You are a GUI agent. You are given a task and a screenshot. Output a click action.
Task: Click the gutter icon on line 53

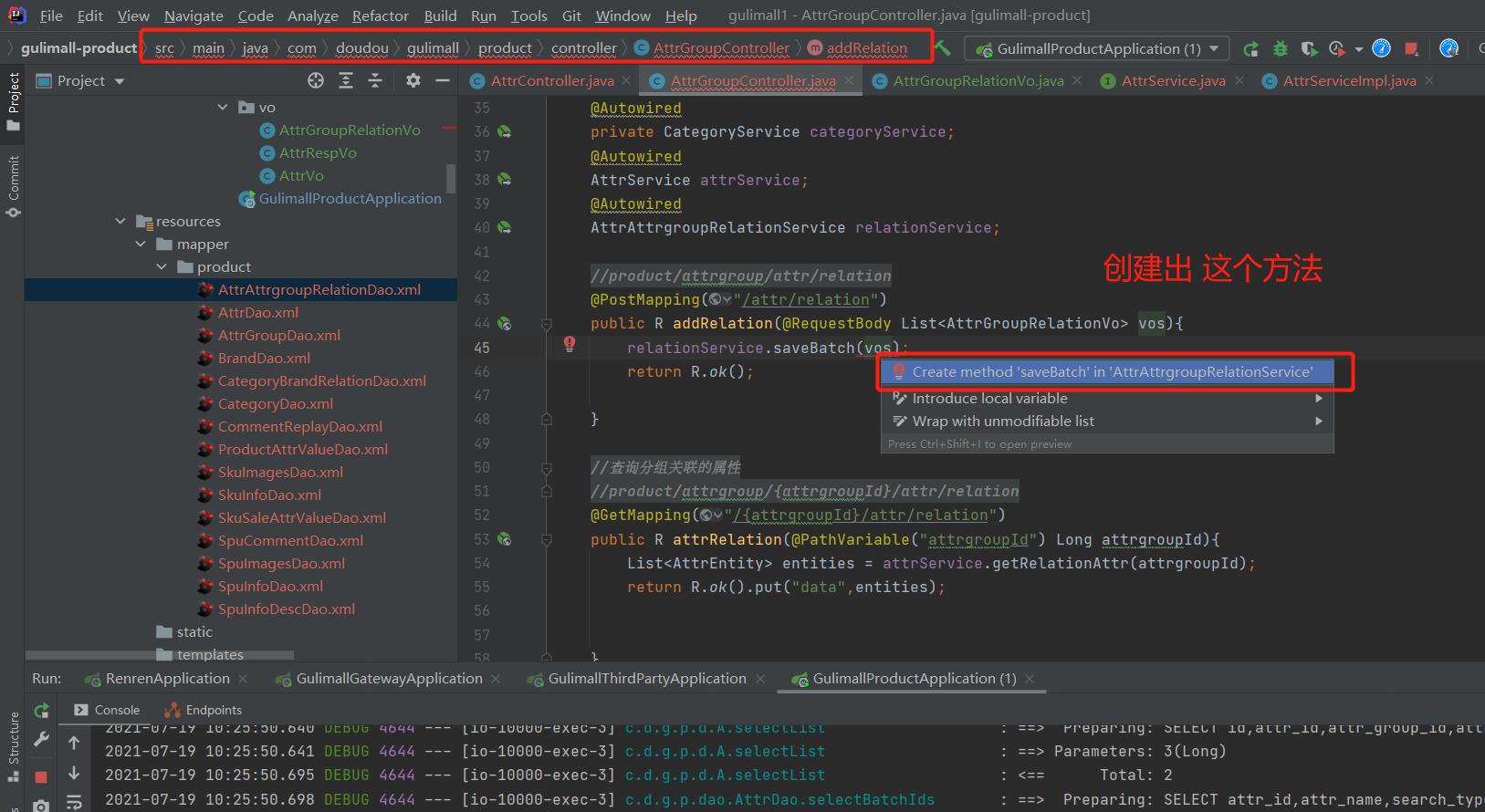point(504,539)
